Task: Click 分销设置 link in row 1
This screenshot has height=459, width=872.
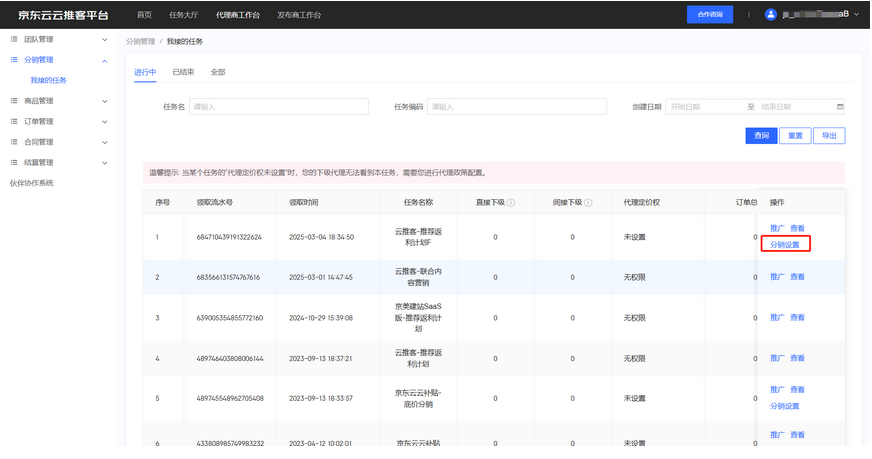Action: pos(785,245)
